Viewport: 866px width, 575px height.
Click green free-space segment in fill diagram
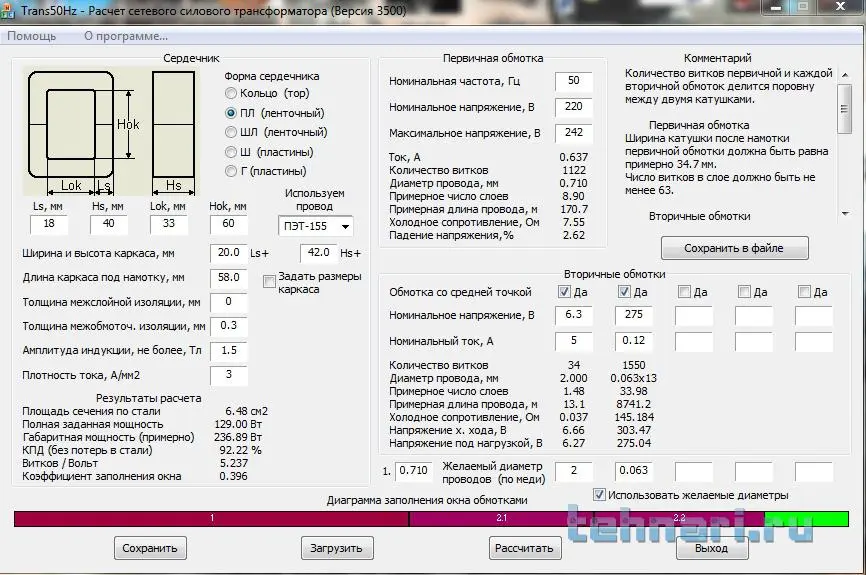click(x=806, y=519)
